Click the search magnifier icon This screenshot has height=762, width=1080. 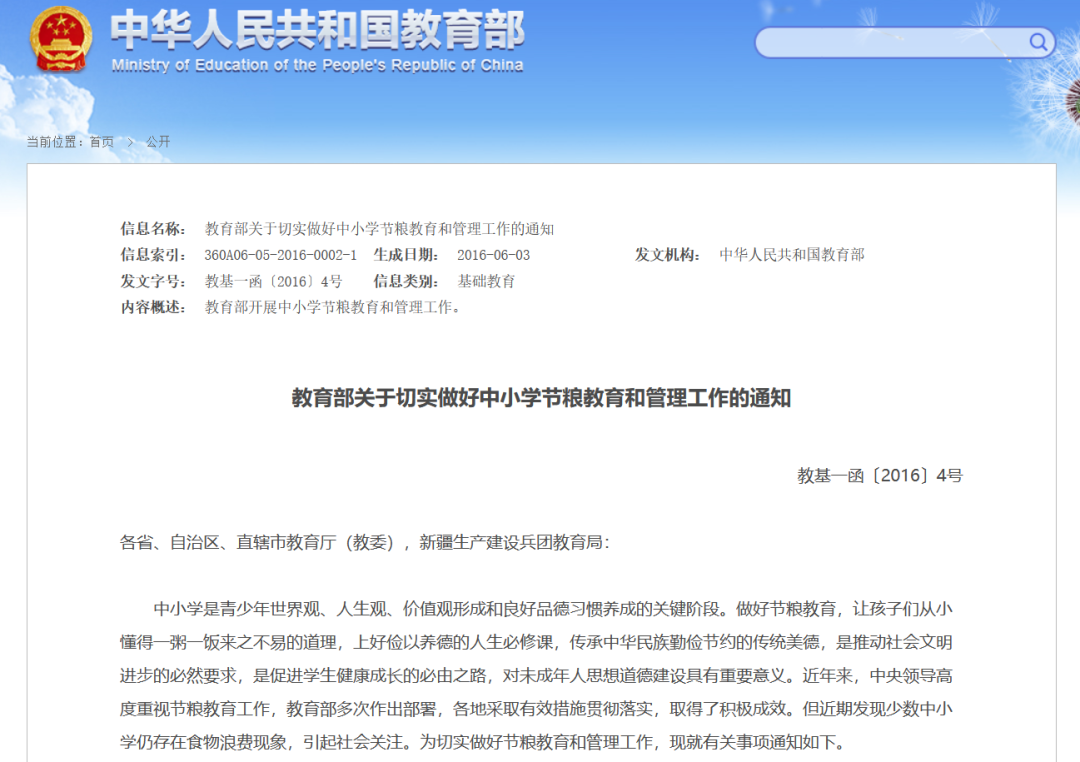click(x=1038, y=42)
